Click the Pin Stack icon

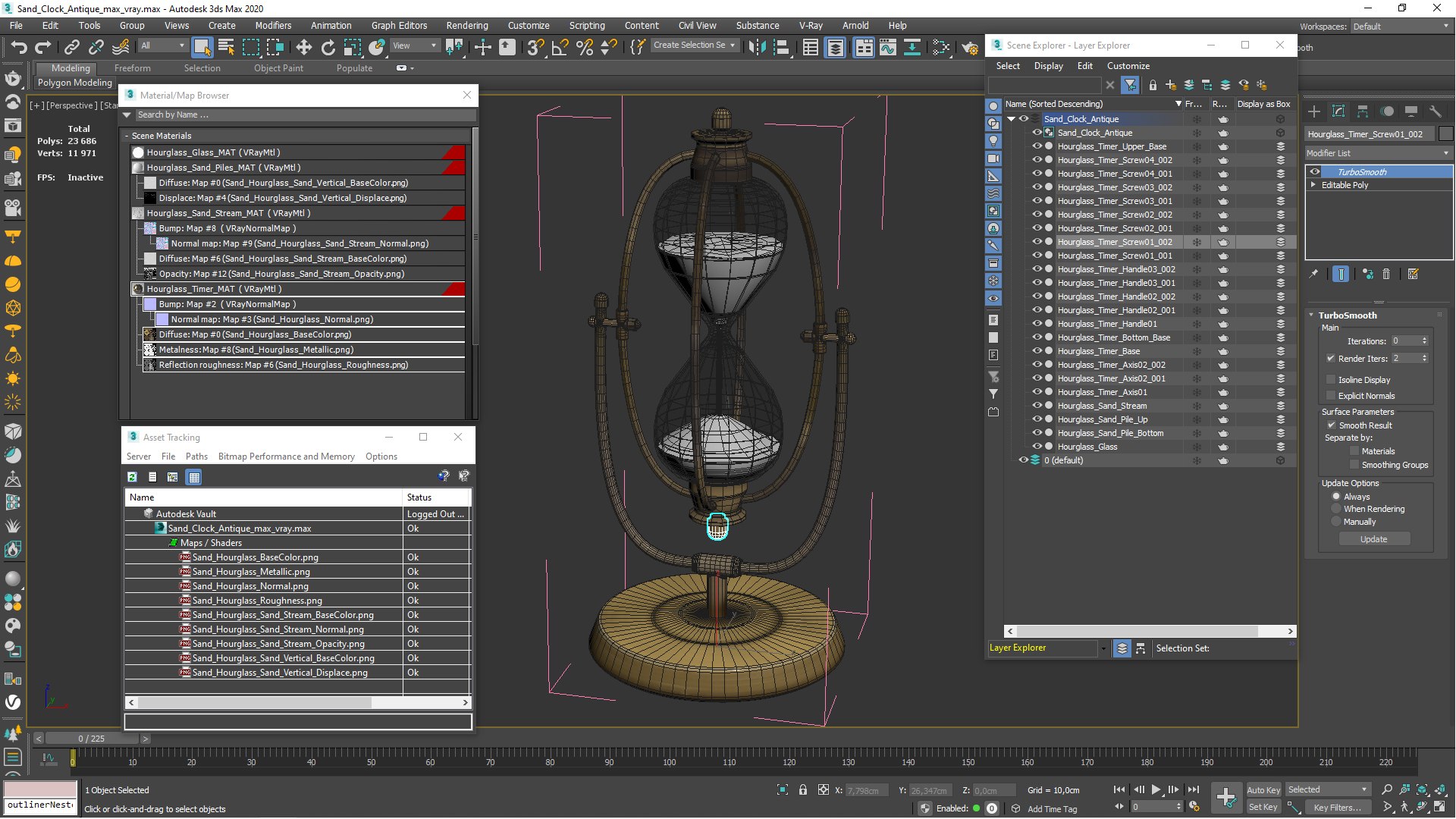tap(1313, 275)
